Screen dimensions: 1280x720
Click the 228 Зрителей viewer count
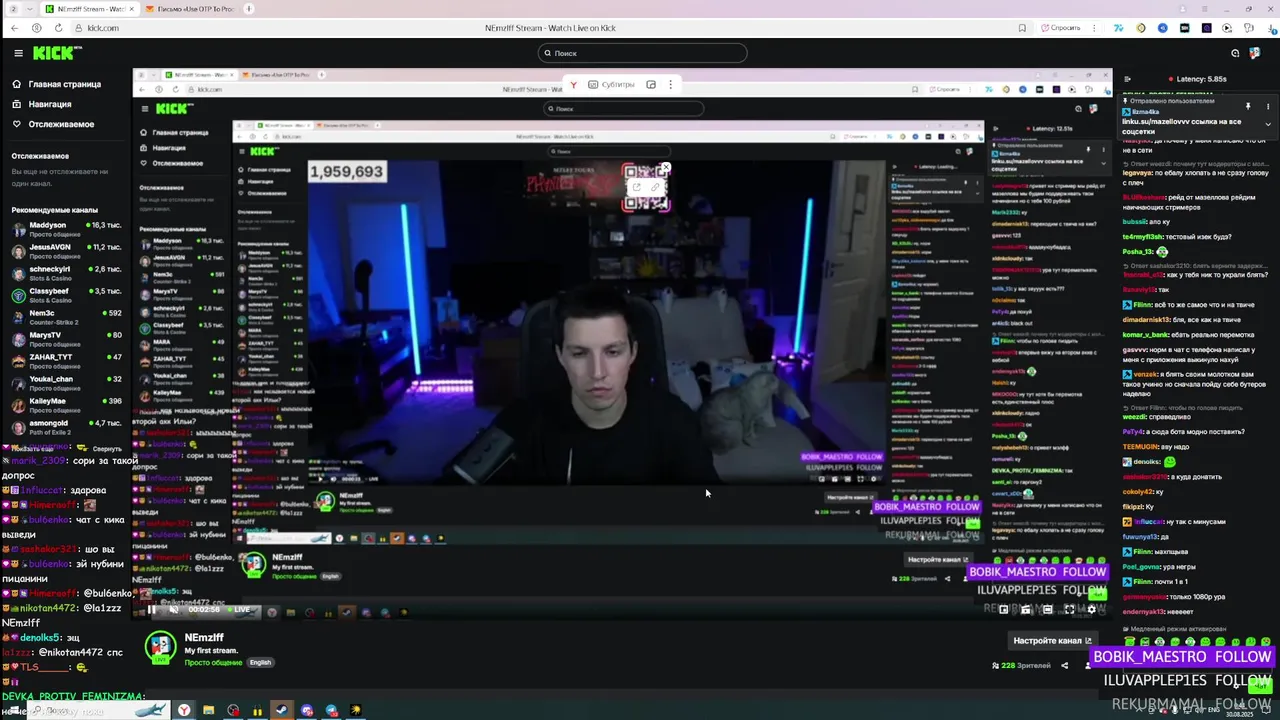coord(1021,666)
